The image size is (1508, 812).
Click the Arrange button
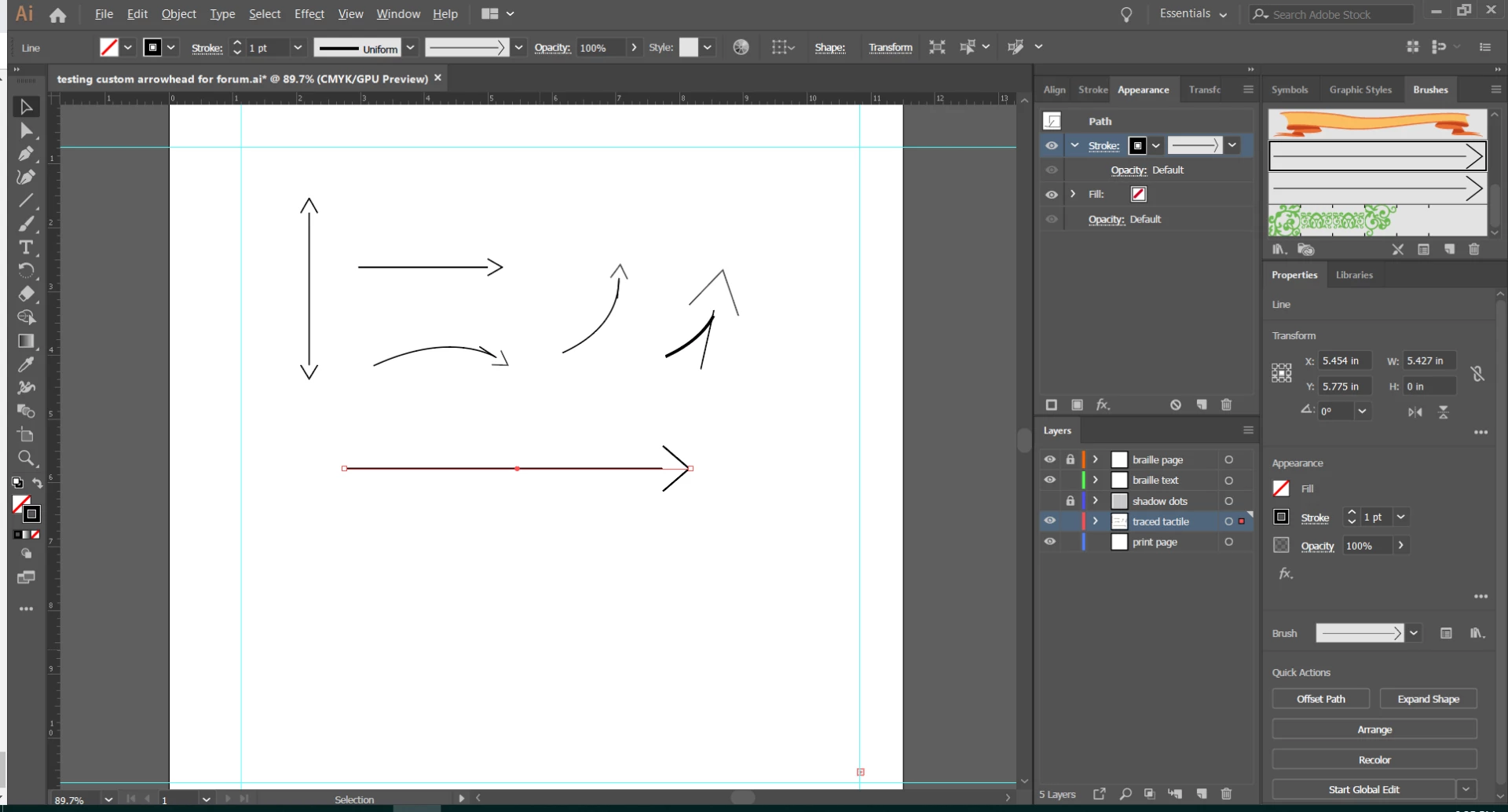pos(1374,730)
